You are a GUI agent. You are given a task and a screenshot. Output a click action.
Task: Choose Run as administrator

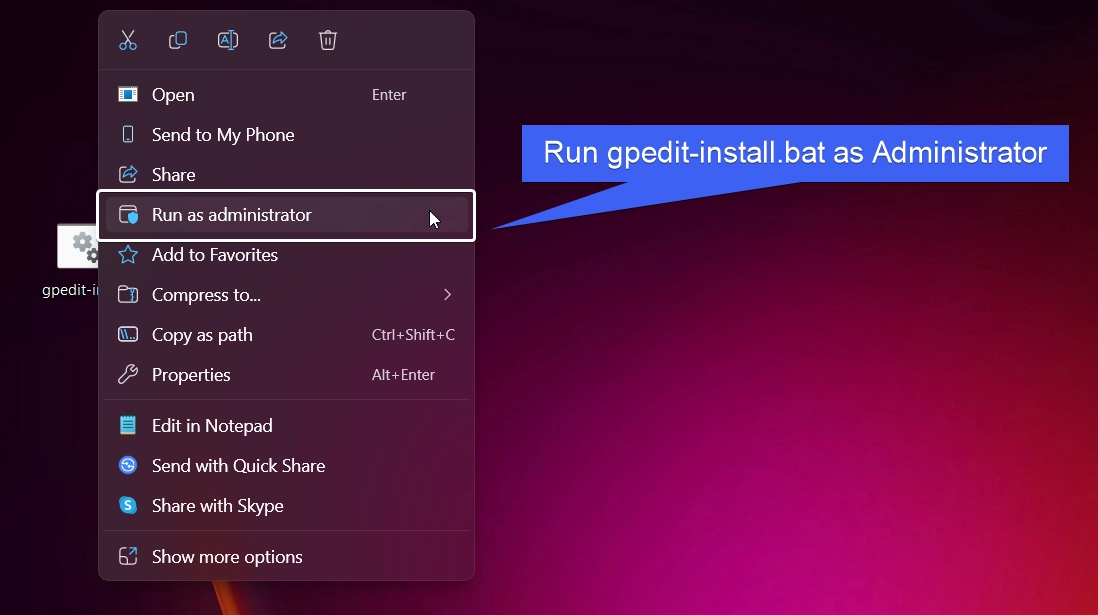point(286,214)
